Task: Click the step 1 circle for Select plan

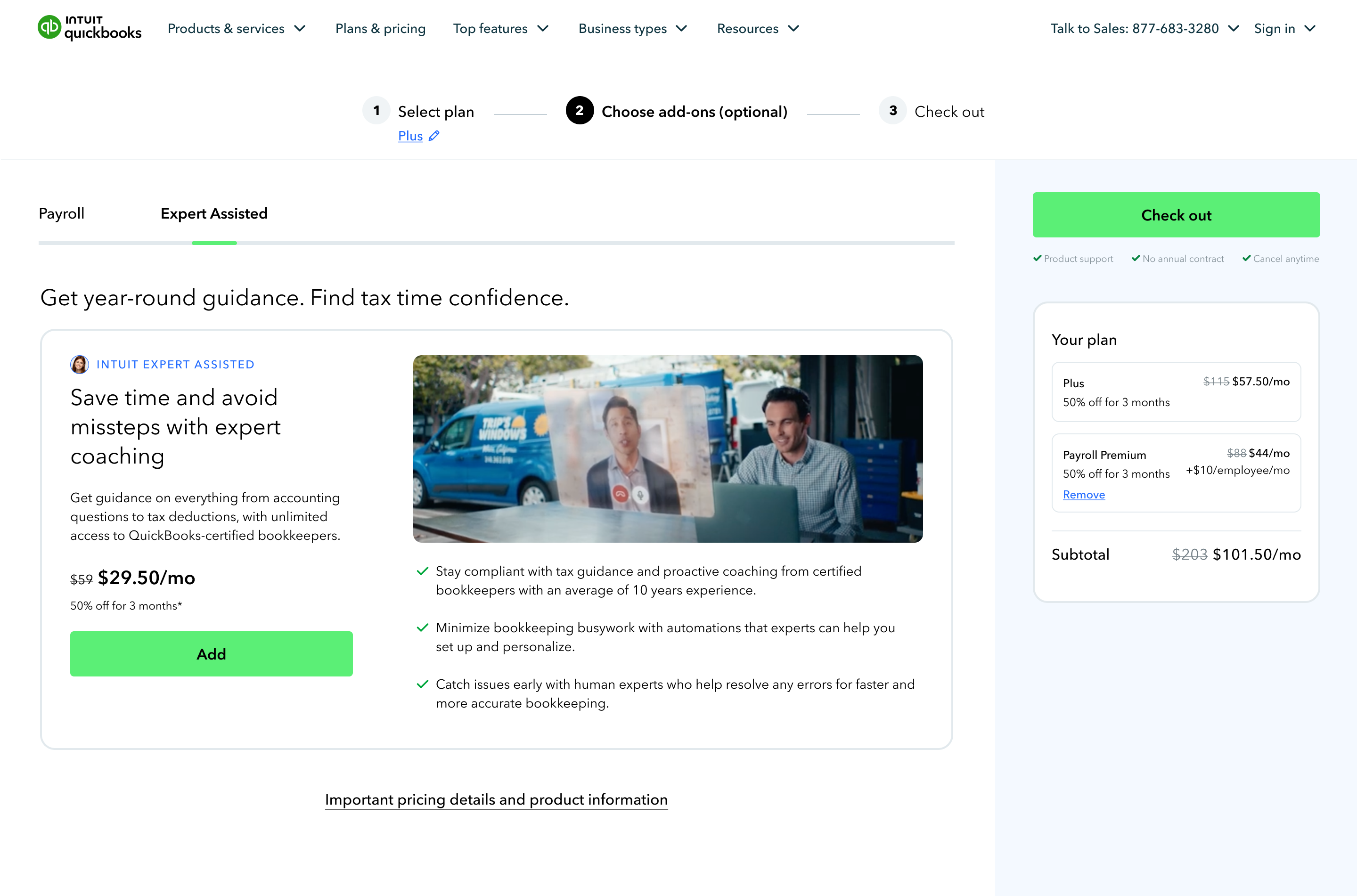Action: tap(376, 111)
